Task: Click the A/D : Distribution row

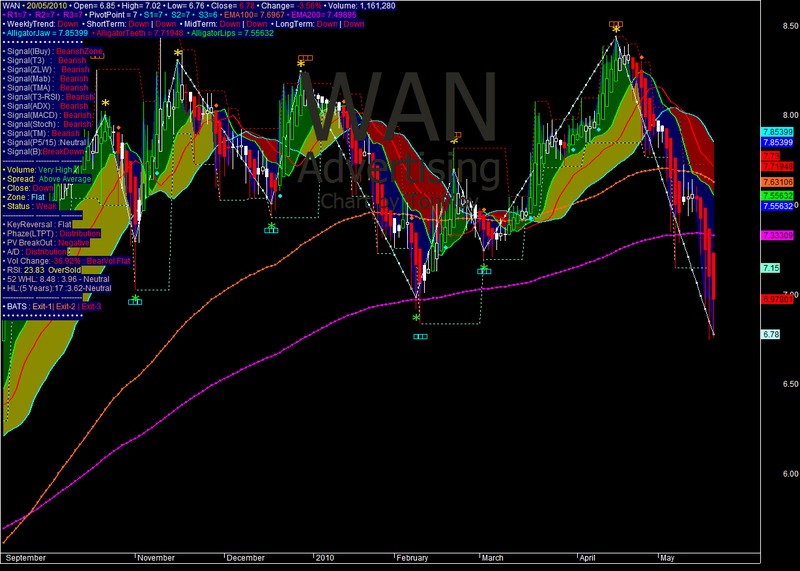Action: pyautogui.click(x=37, y=252)
